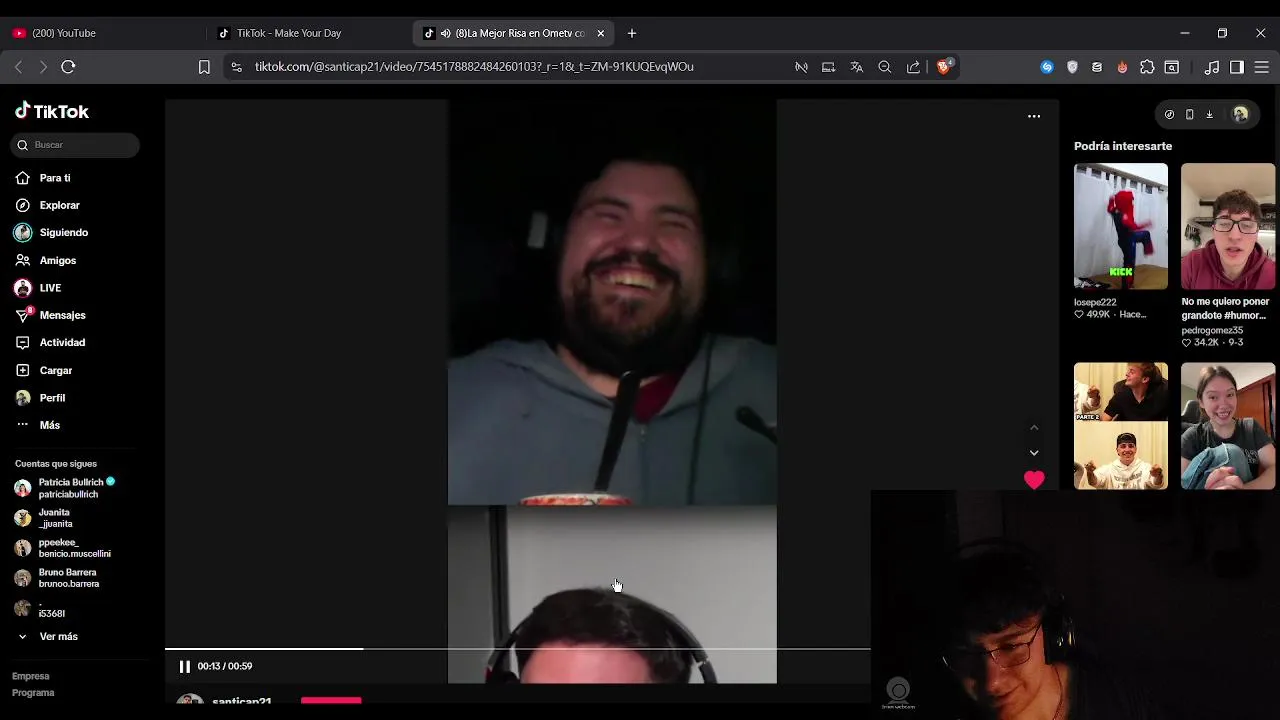1280x720 pixels.
Task: Open video more-options ellipsis menu
Action: 1034,116
